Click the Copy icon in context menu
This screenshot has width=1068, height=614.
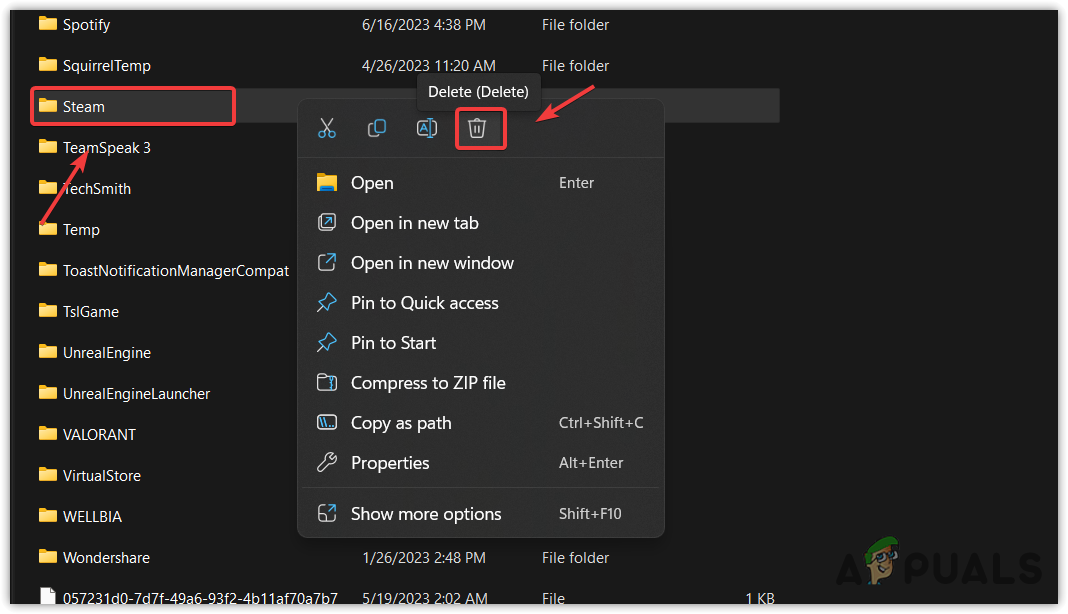pos(377,128)
